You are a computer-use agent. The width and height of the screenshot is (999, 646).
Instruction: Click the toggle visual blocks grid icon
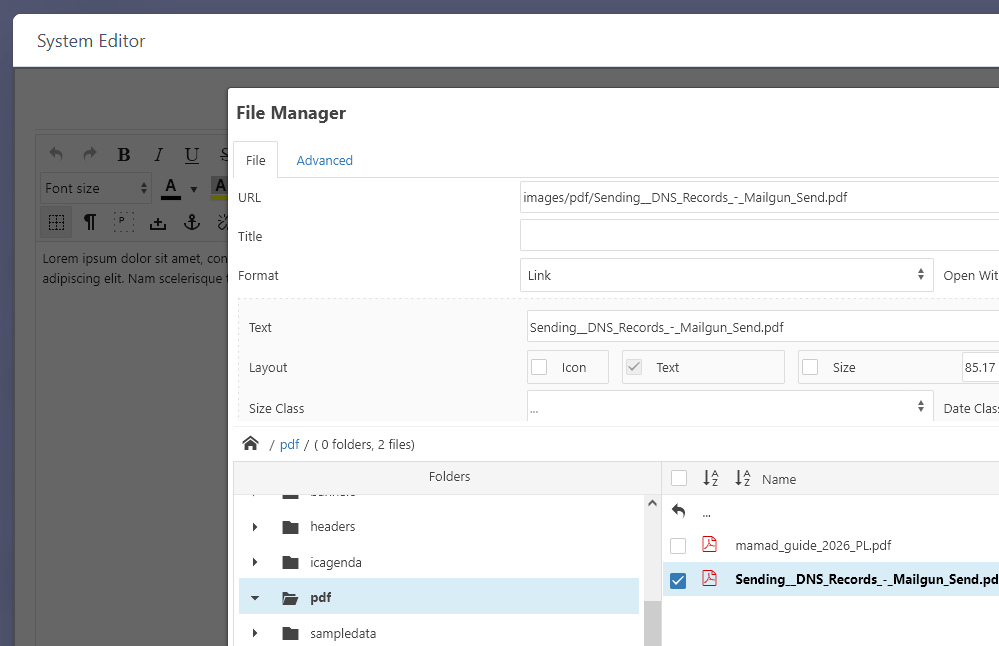57,222
